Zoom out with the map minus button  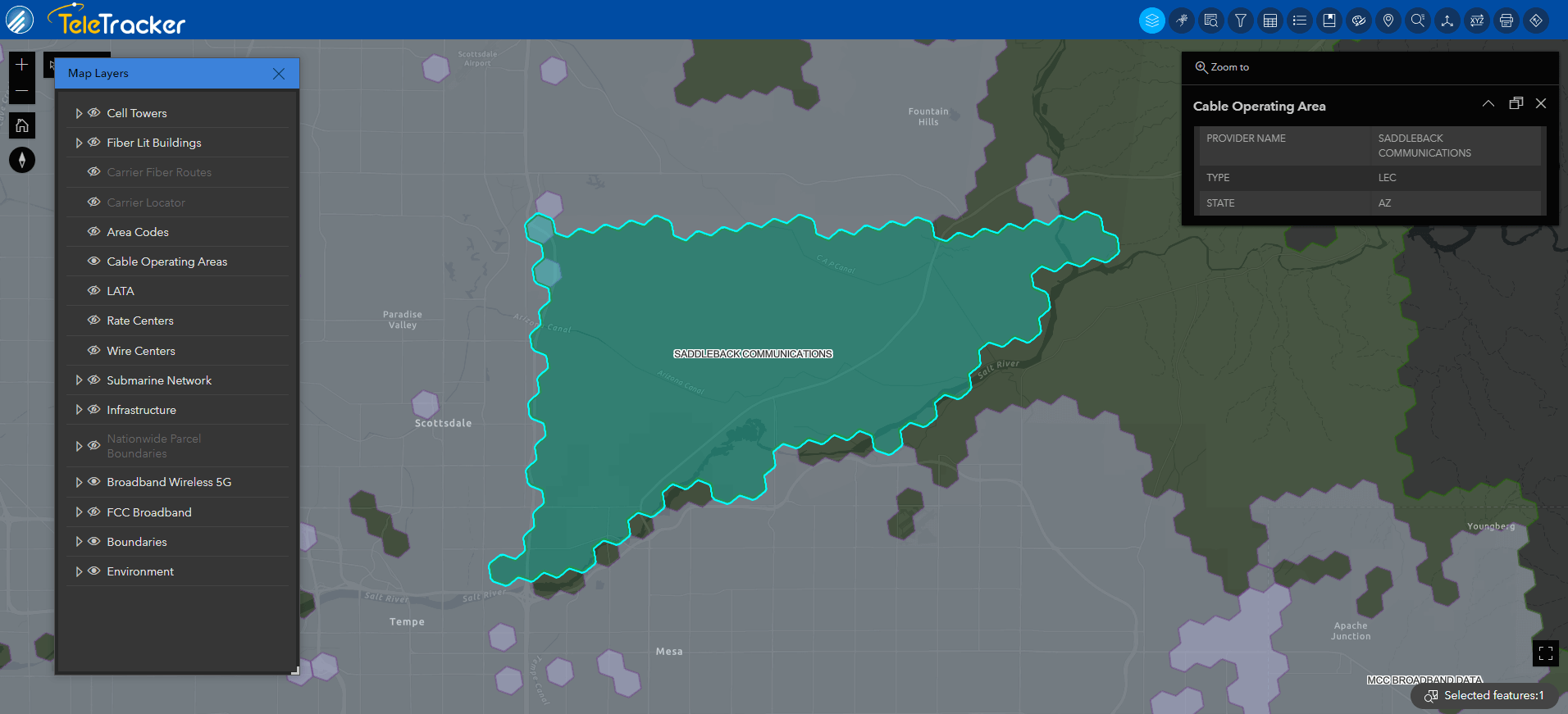click(x=22, y=90)
